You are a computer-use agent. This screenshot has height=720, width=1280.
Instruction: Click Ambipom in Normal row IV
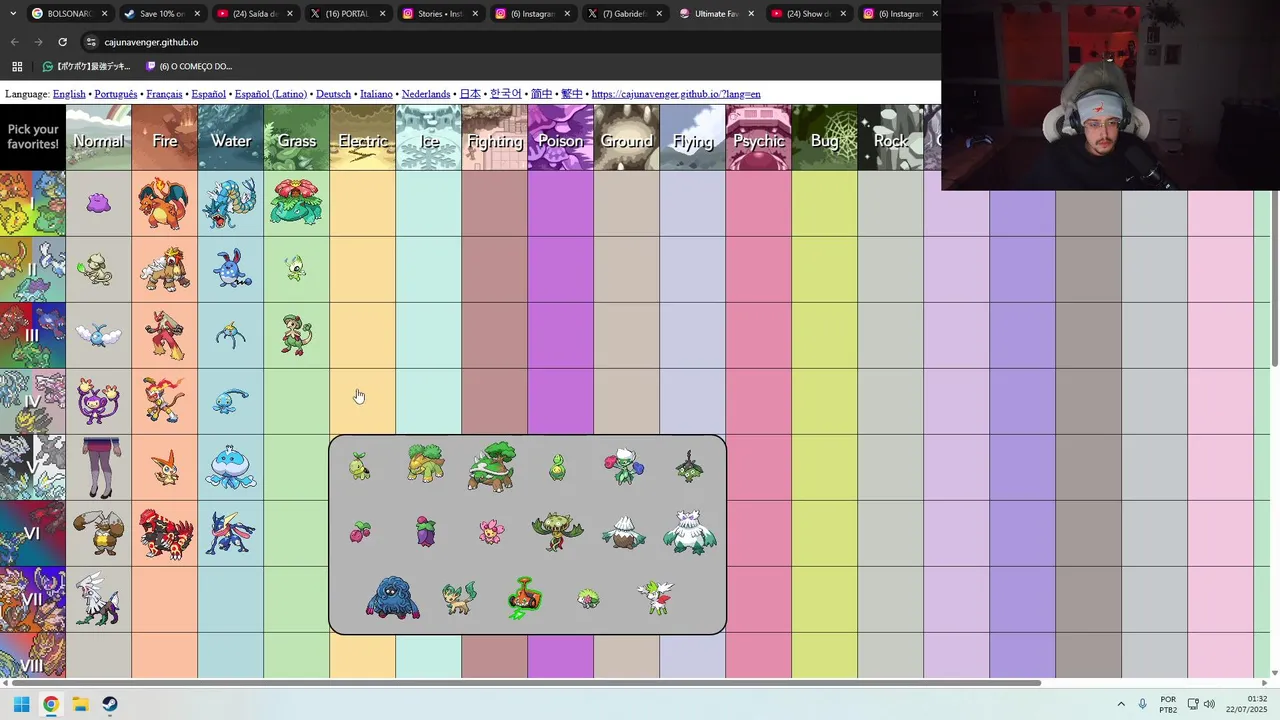click(98, 401)
